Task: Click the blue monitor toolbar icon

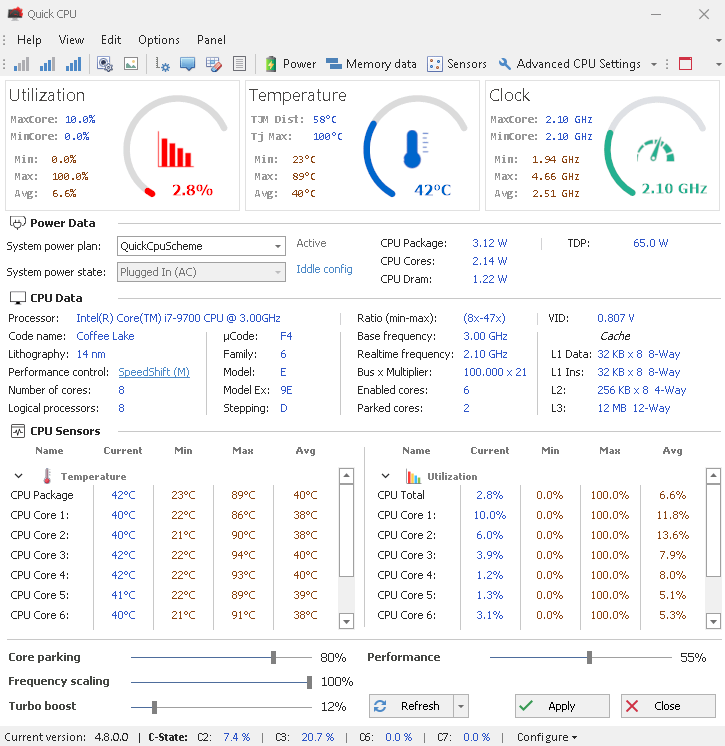Action: [187, 64]
